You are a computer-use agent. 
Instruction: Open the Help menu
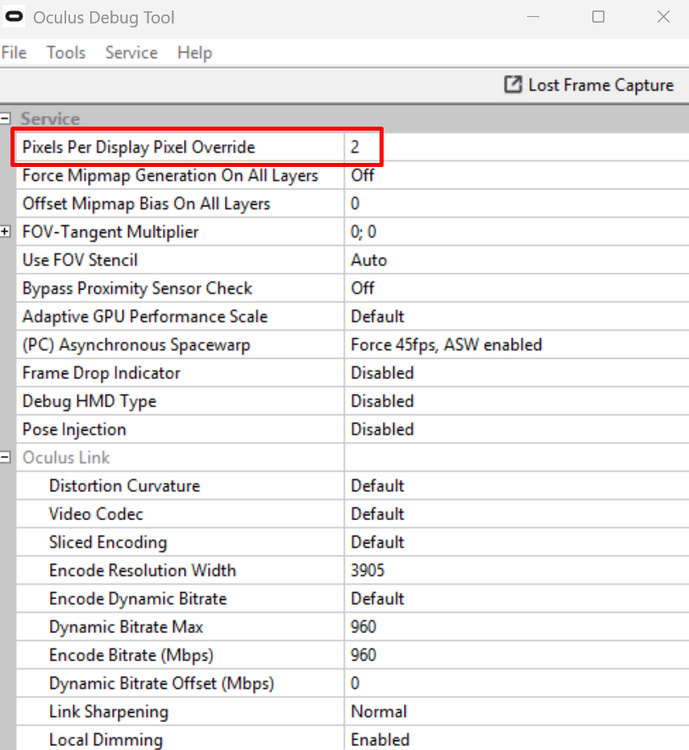click(x=194, y=53)
